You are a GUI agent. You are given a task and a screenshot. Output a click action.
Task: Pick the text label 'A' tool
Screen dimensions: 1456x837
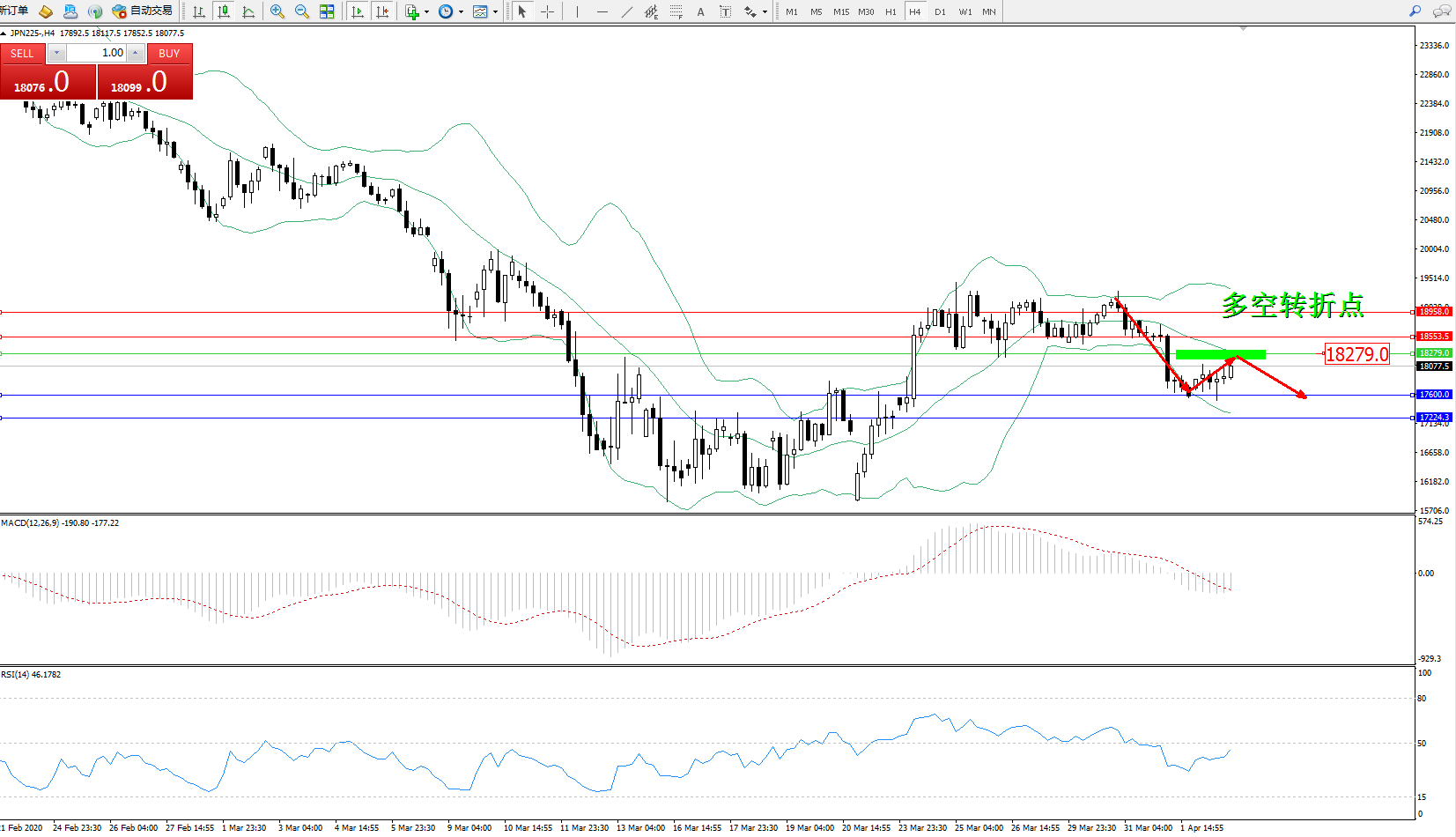(x=700, y=11)
